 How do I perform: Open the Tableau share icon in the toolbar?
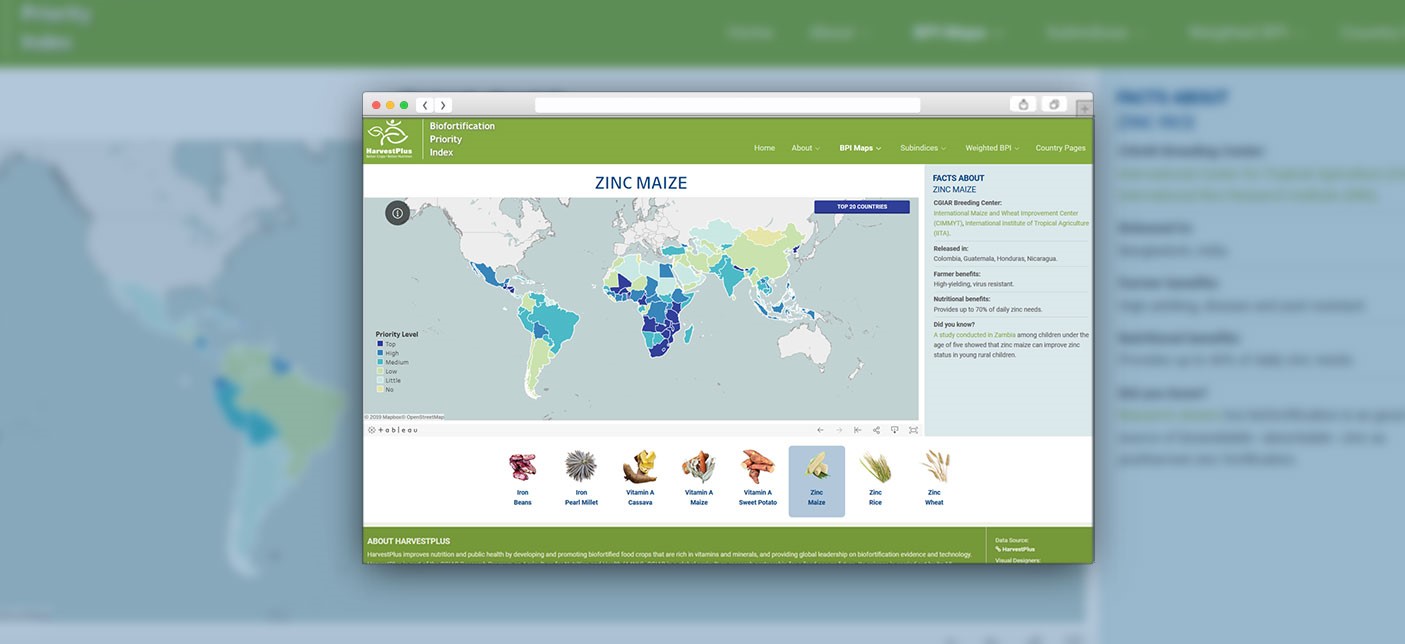(x=877, y=429)
